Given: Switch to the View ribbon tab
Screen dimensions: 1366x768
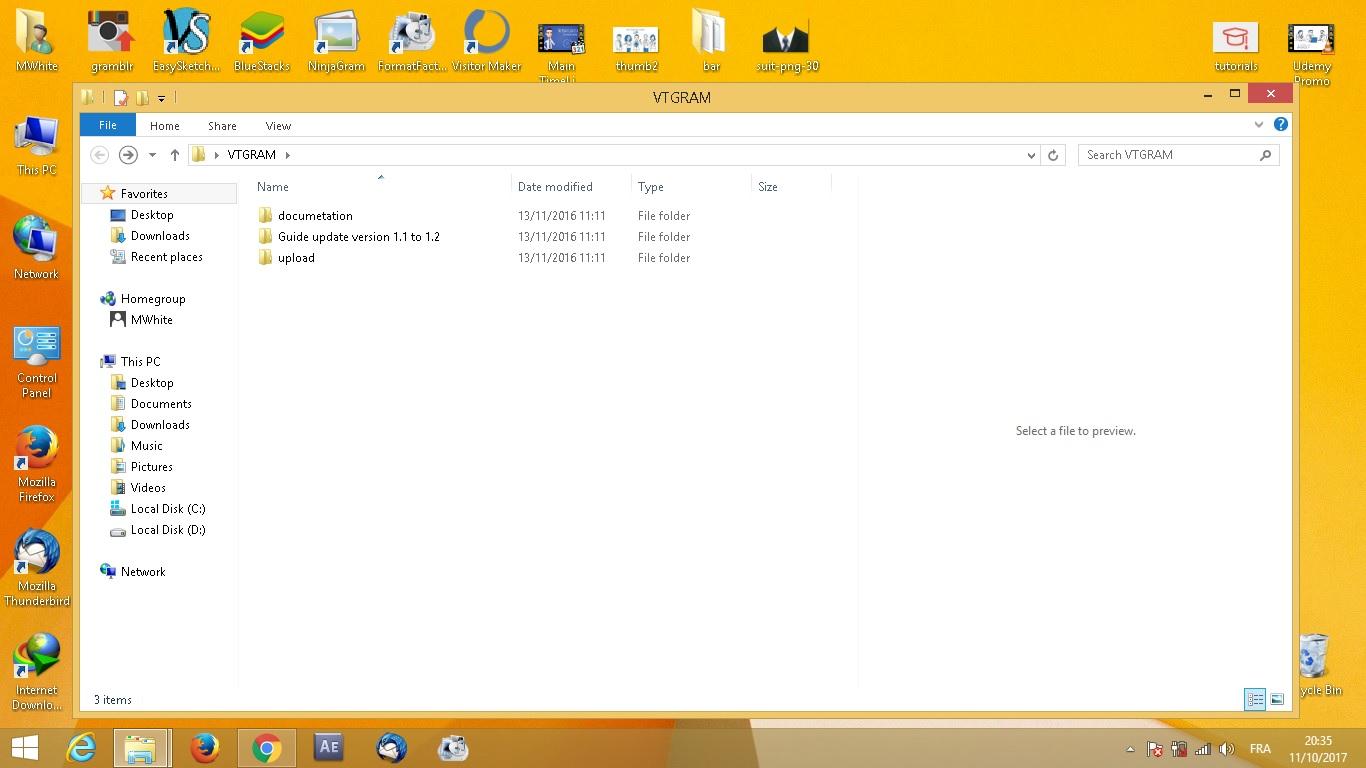Looking at the screenshot, I should click(x=278, y=126).
